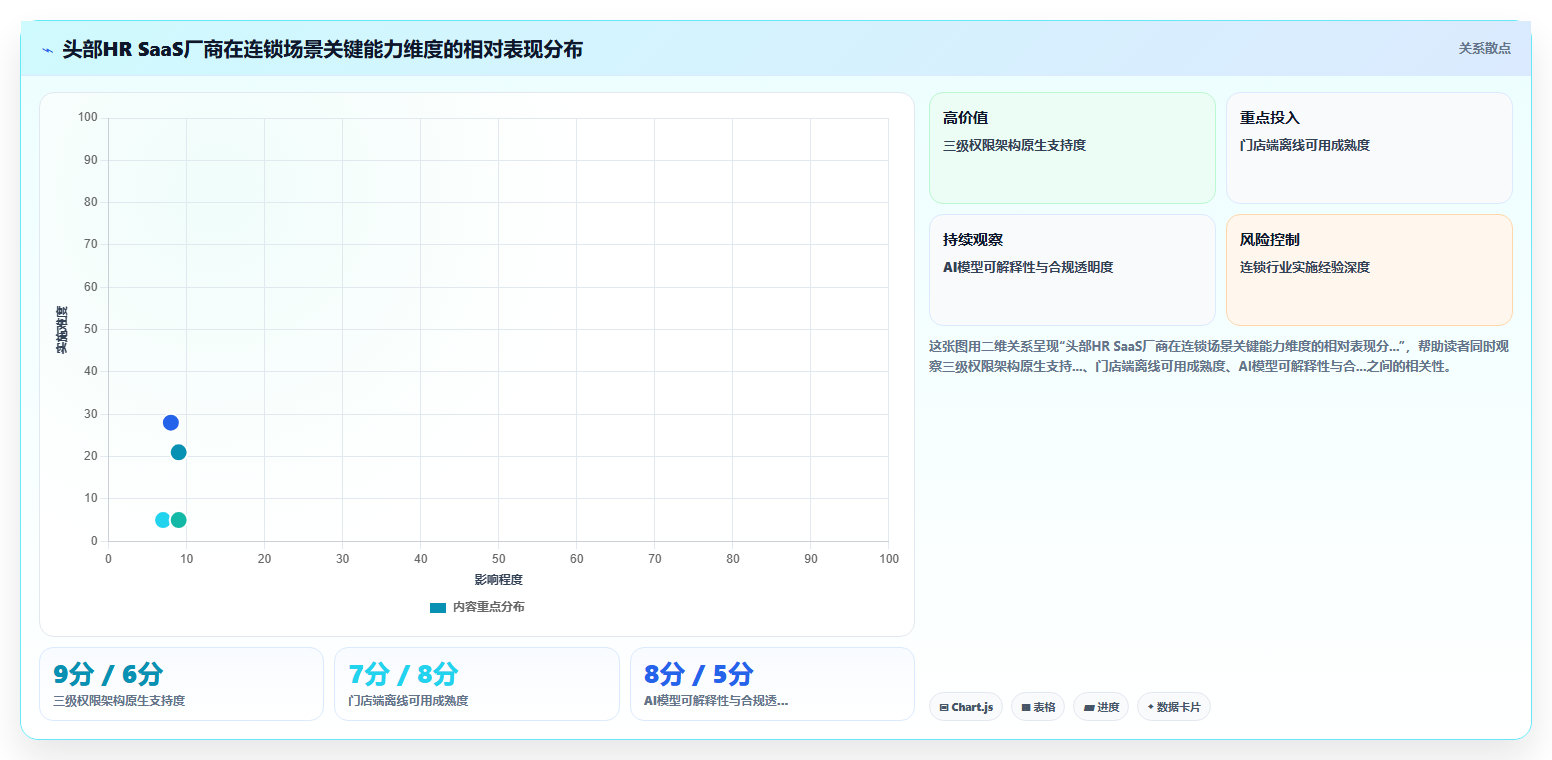
Task: Click the 关系散点 label in the header
Action: pos(1484,48)
